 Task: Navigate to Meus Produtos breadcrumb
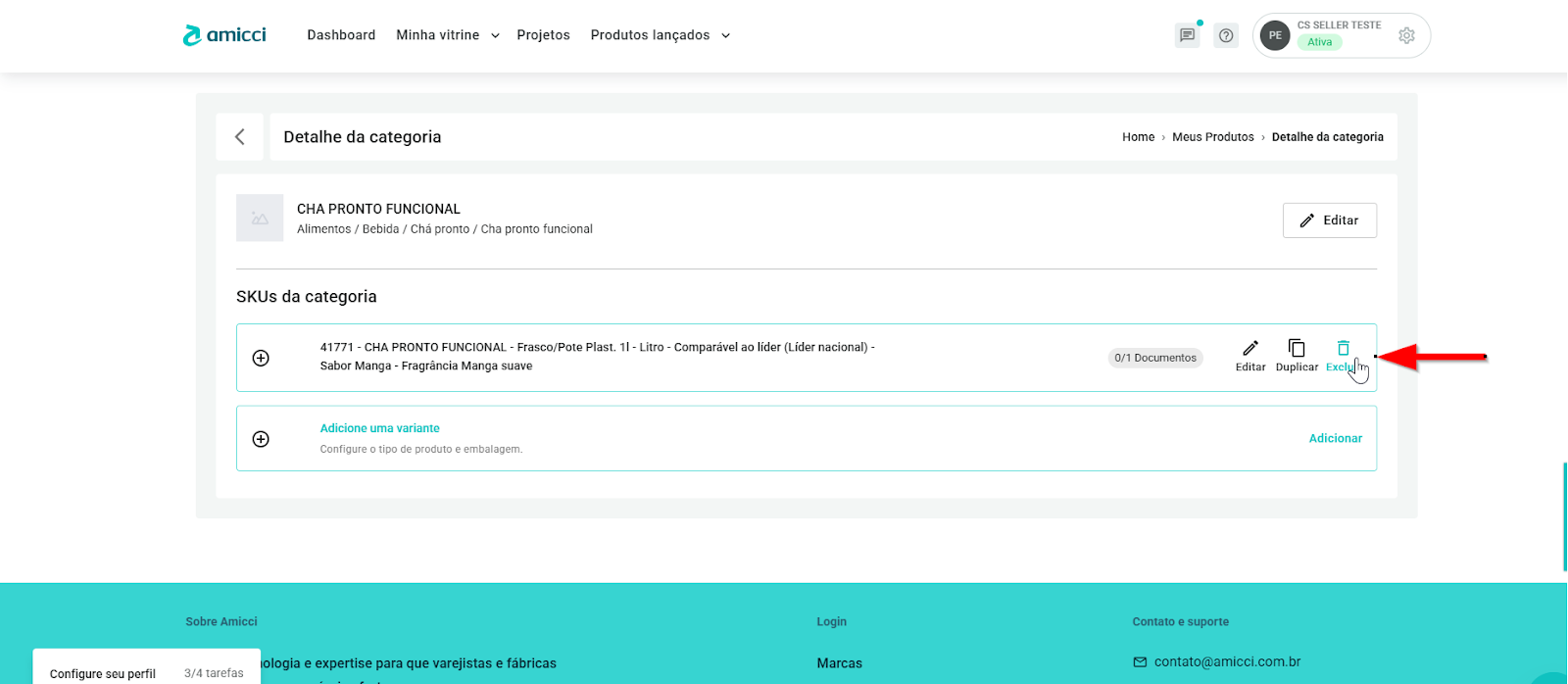(1212, 137)
